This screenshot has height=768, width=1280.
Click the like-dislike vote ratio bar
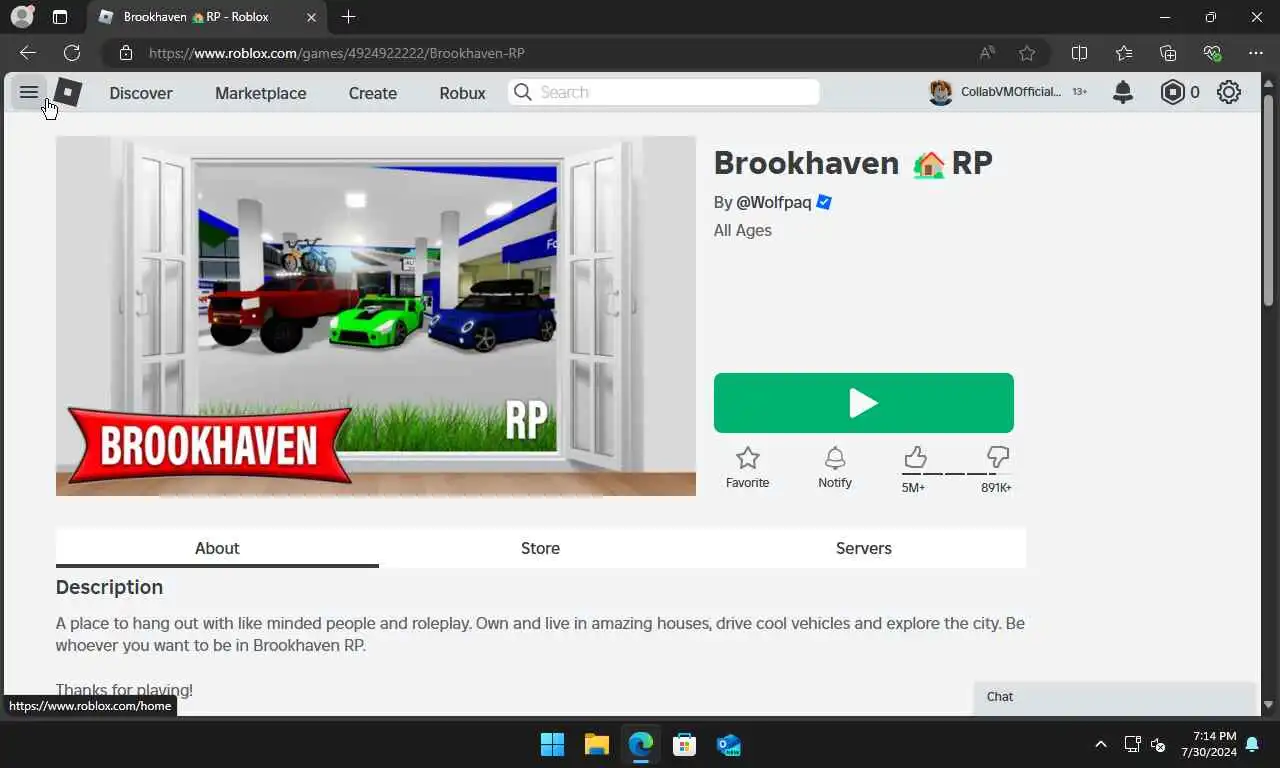(956, 473)
